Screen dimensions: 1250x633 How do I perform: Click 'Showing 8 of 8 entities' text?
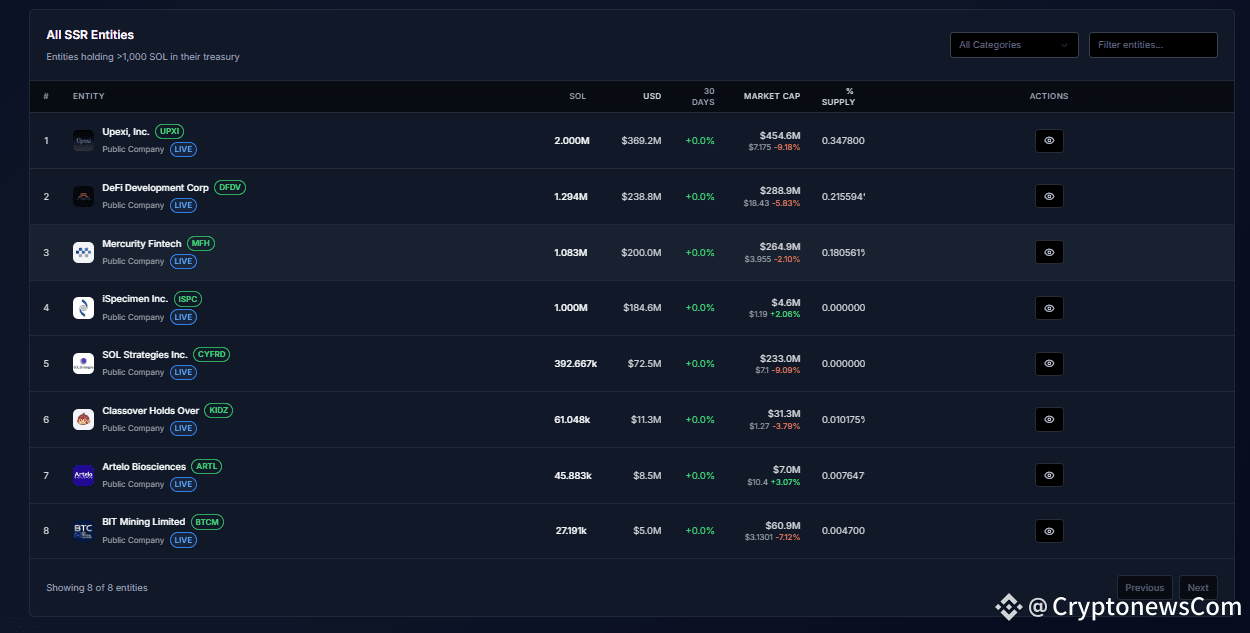point(97,588)
